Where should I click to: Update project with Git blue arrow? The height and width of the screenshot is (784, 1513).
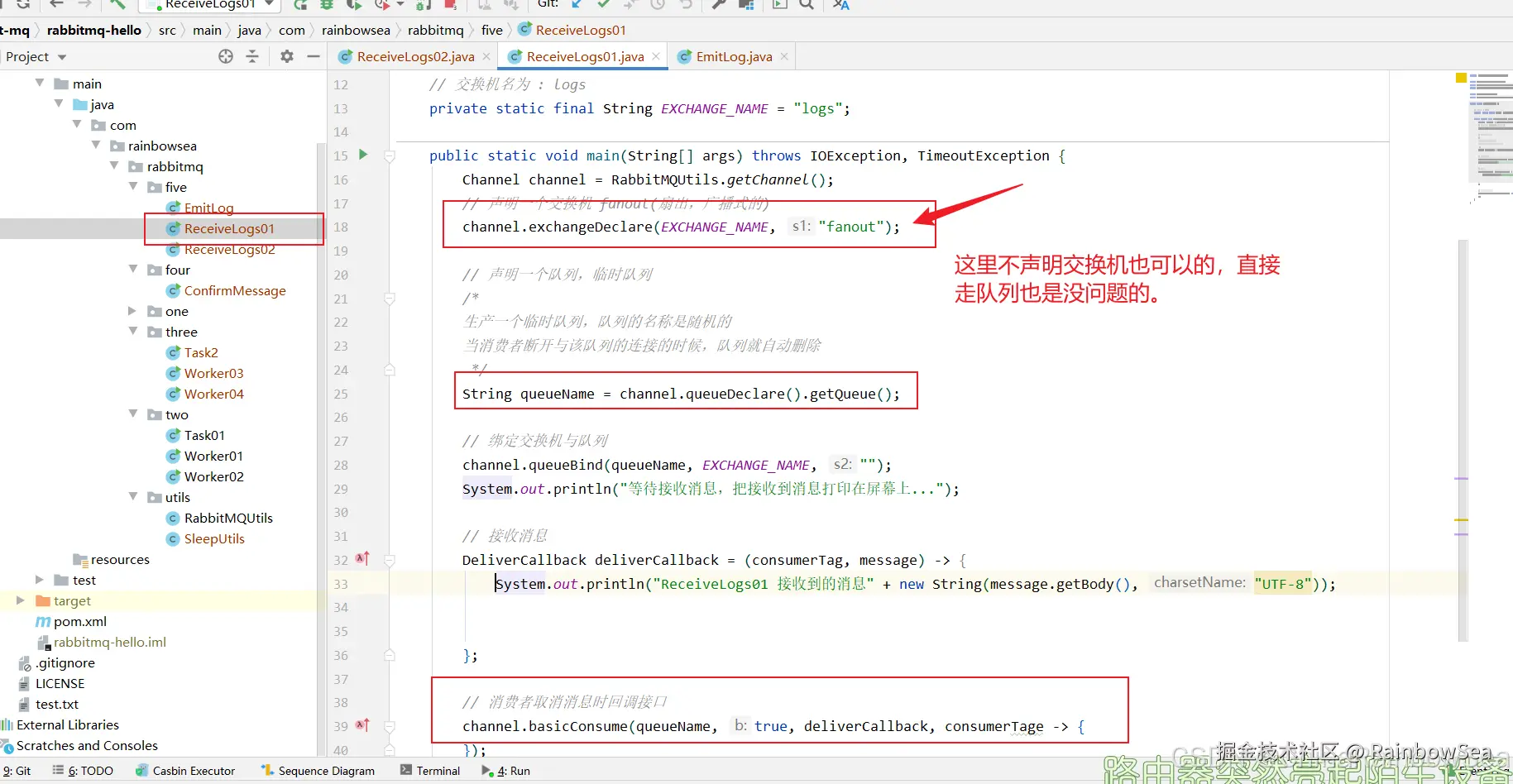pos(578,5)
